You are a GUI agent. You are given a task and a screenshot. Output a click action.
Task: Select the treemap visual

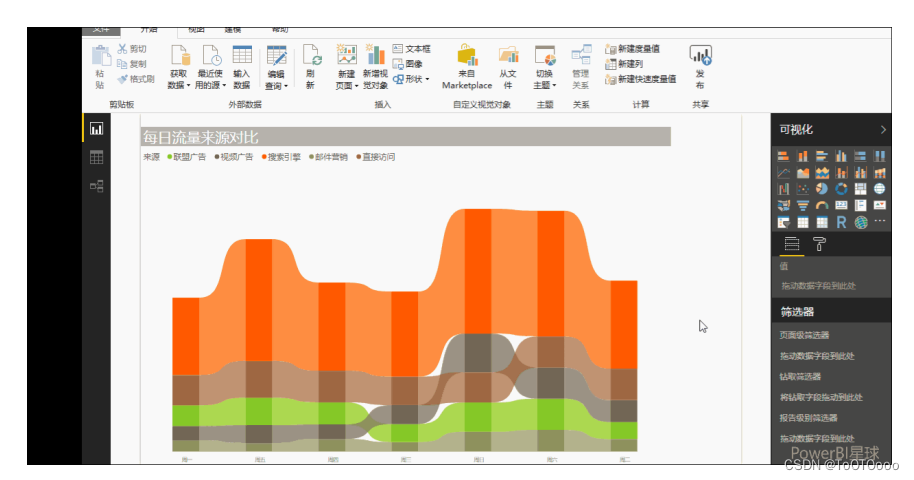tap(860, 189)
